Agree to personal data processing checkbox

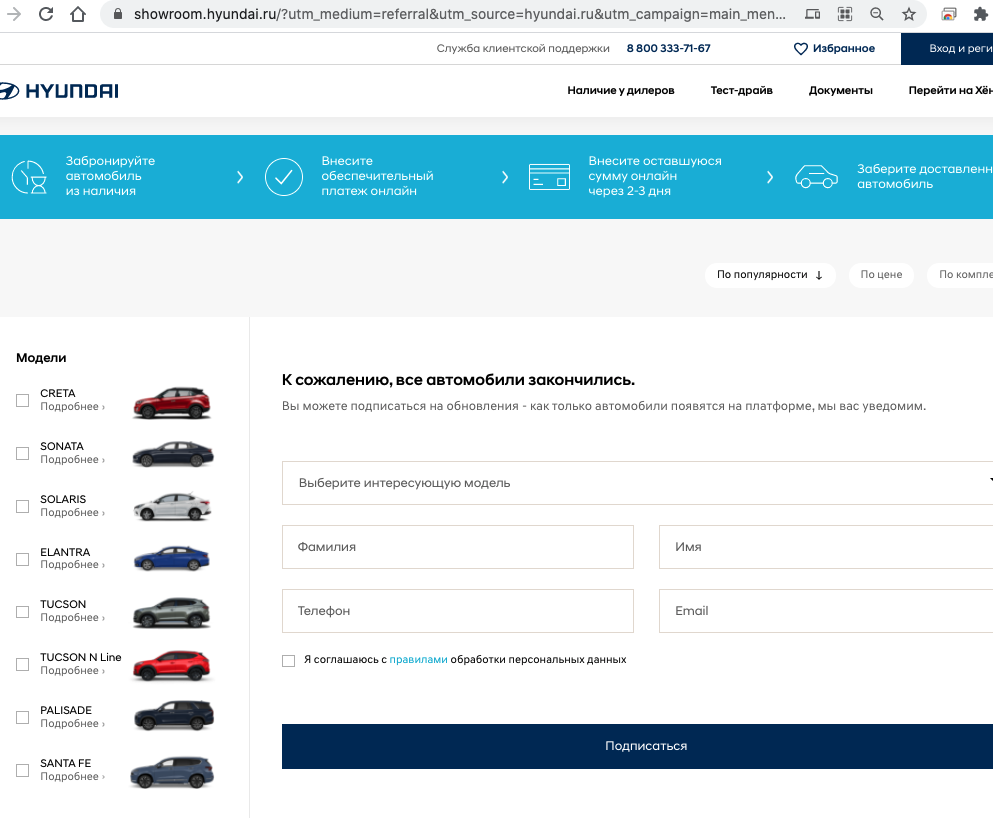tap(288, 660)
